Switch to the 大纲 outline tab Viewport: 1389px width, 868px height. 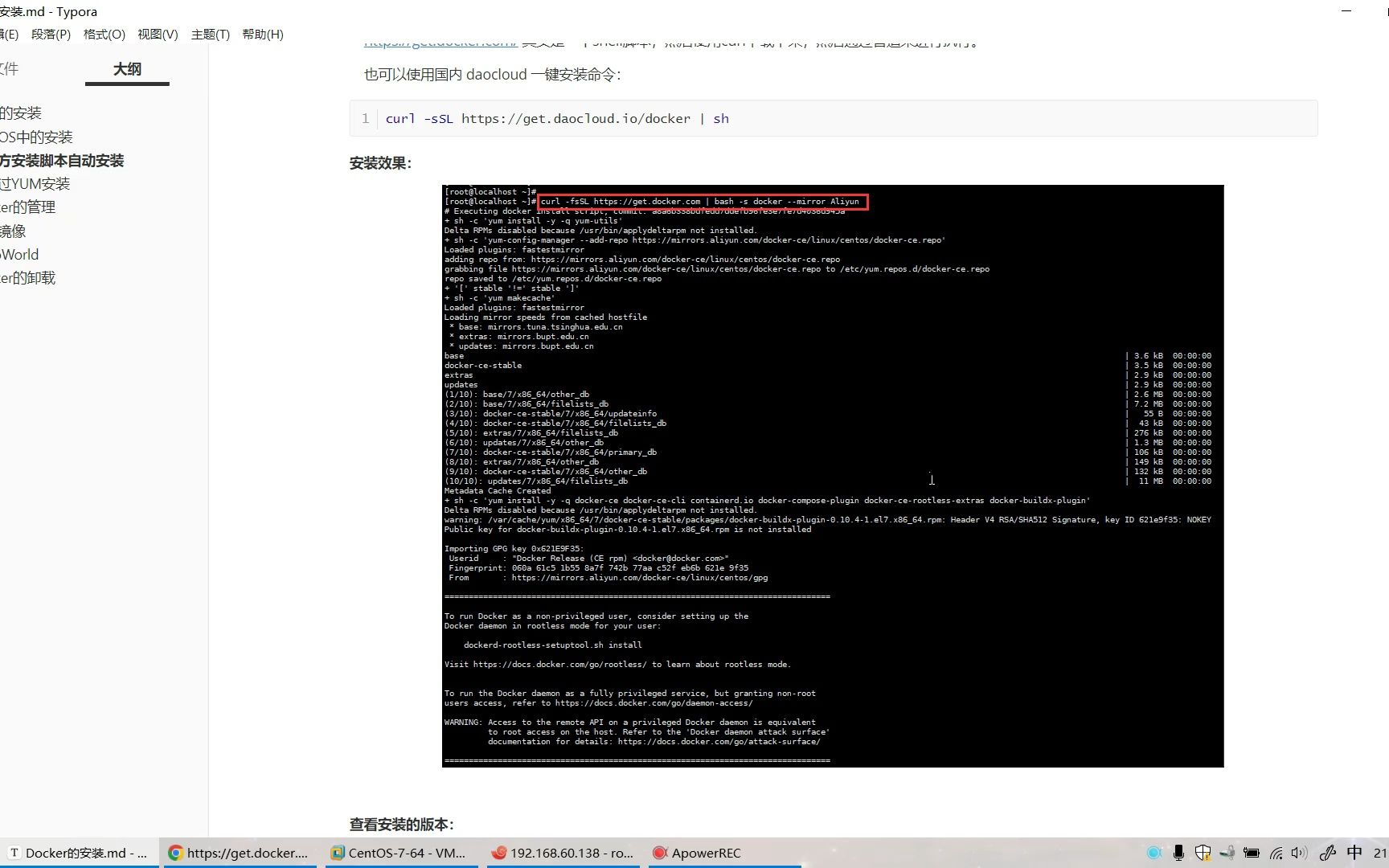coord(127,69)
